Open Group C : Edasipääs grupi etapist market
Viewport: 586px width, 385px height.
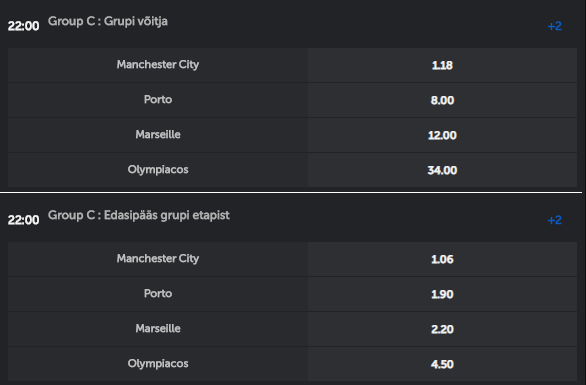click(x=139, y=215)
